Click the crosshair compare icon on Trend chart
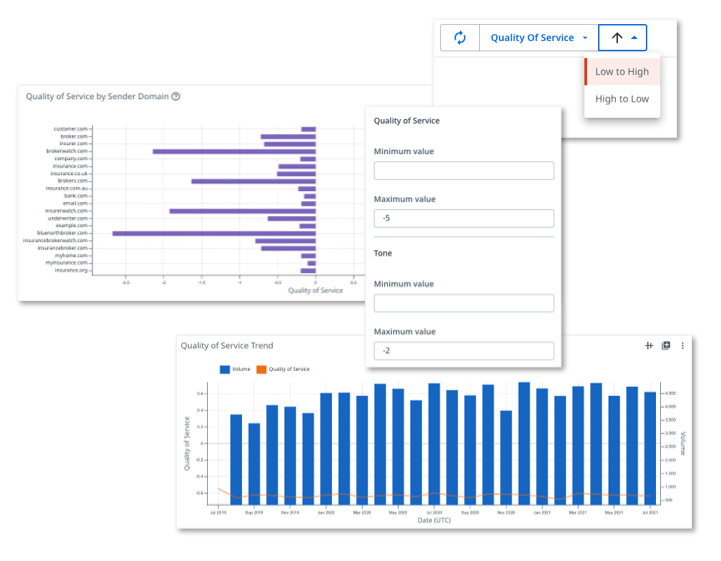 (649, 346)
